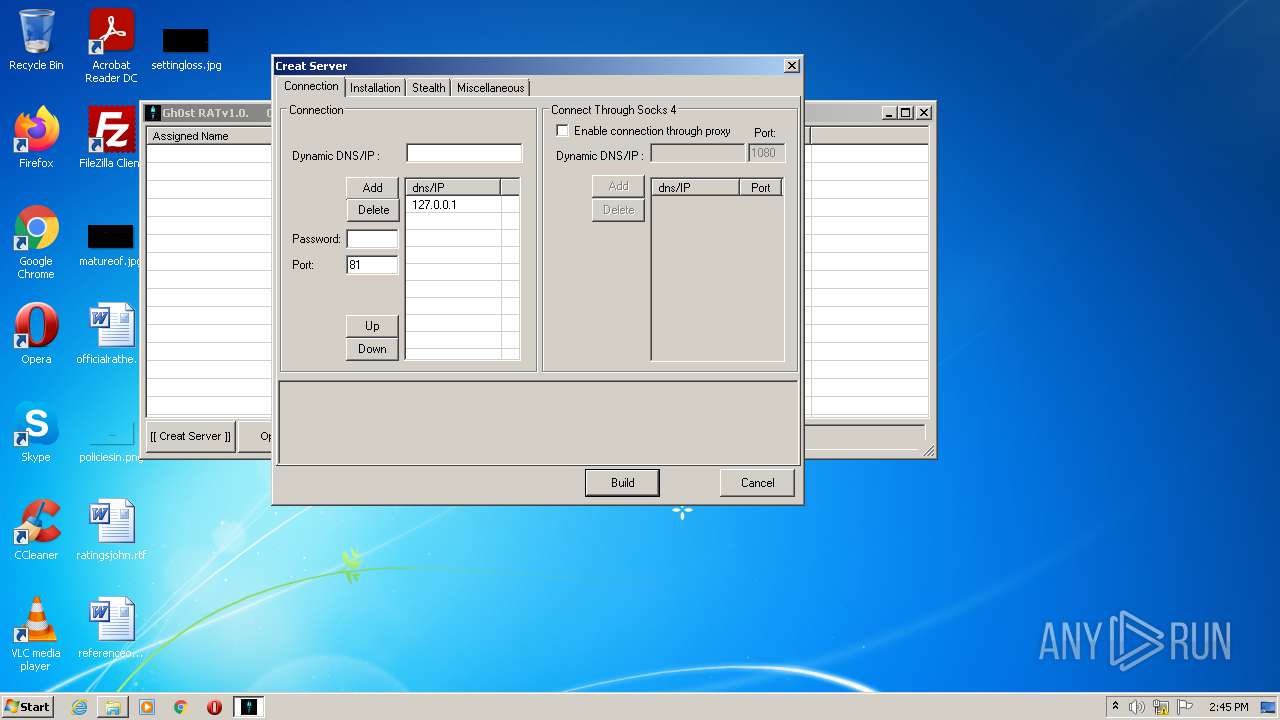
Task: Maximize the Gh0st RAT window
Action: click(x=905, y=113)
